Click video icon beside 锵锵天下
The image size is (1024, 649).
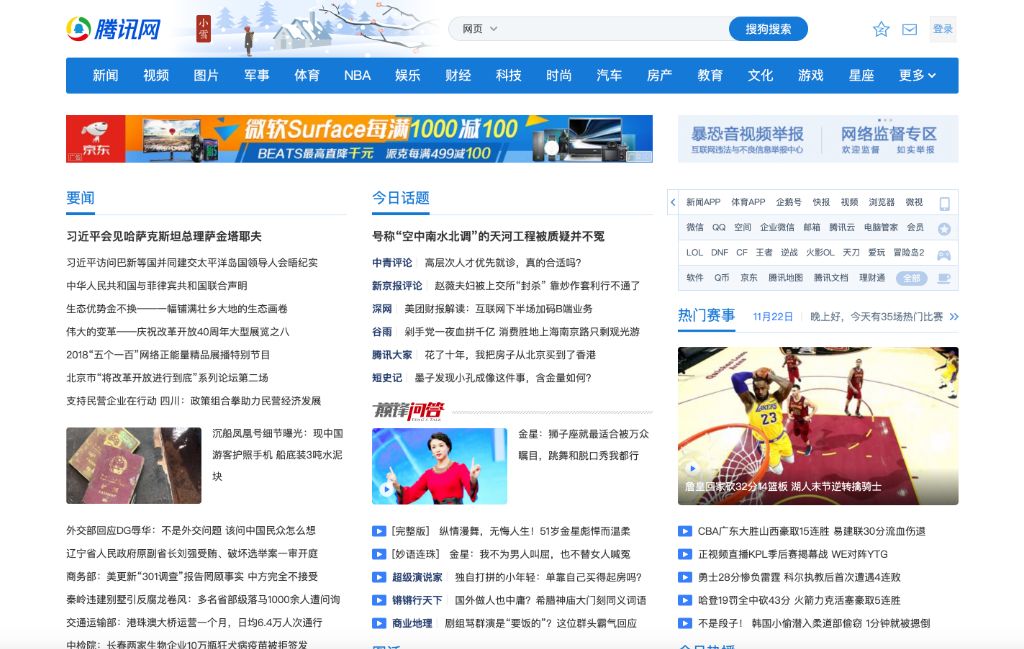click(x=379, y=600)
